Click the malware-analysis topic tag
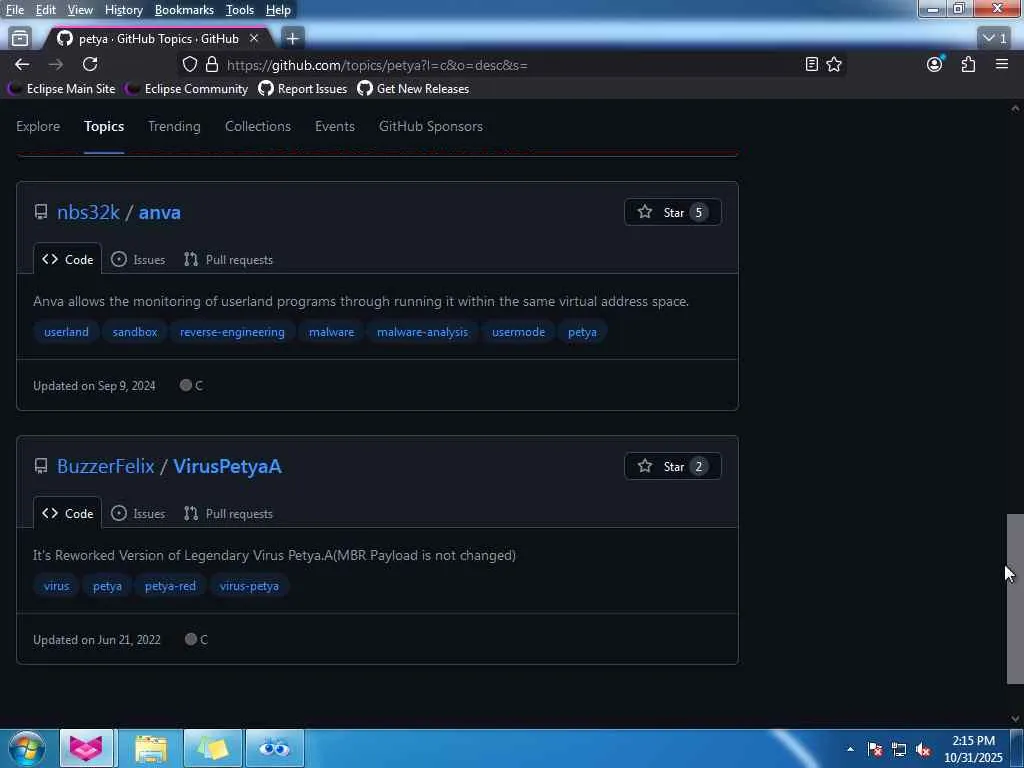Screen dimensions: 1024x768 423,332
